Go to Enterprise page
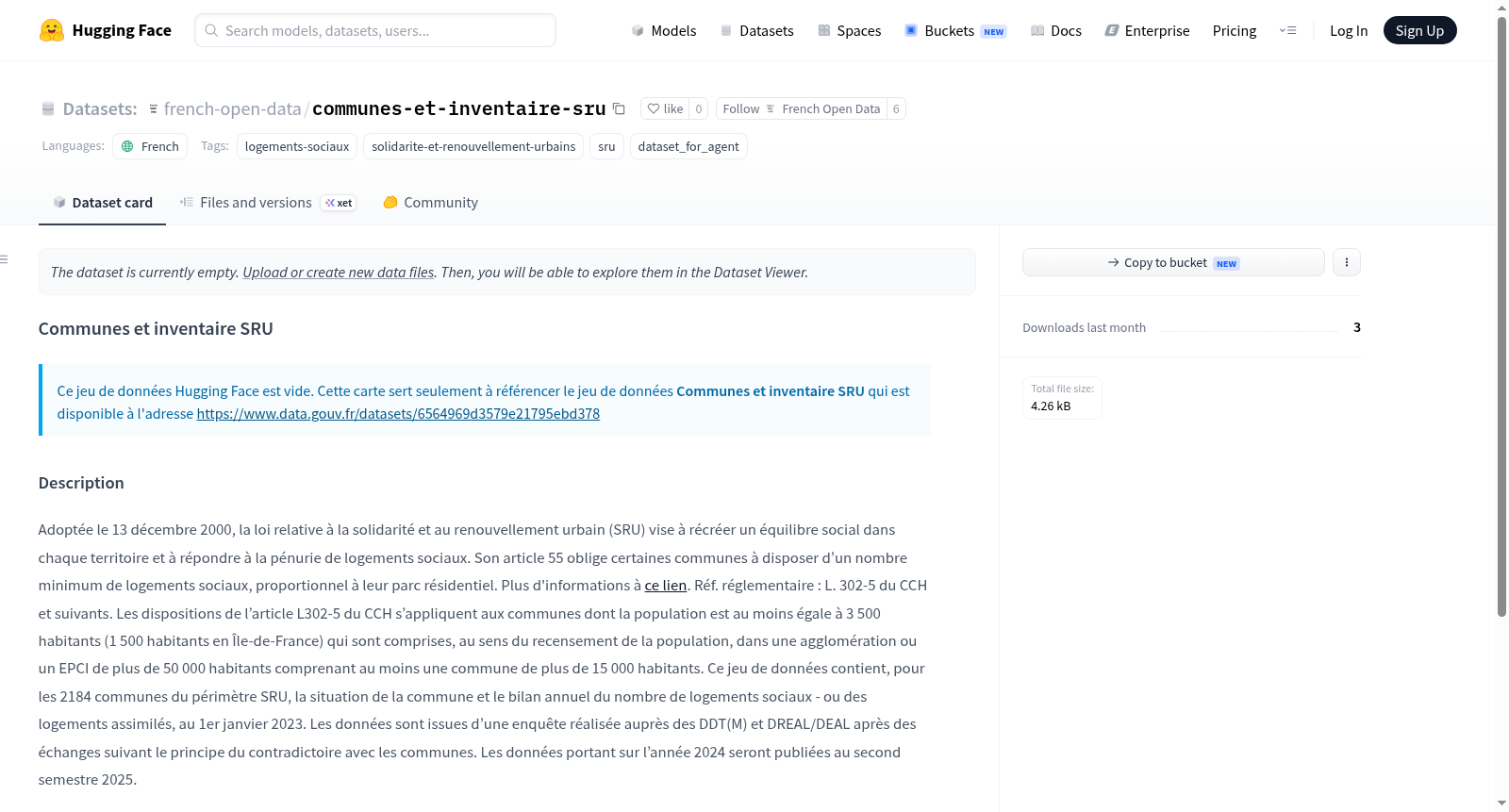 (1147, 30)
